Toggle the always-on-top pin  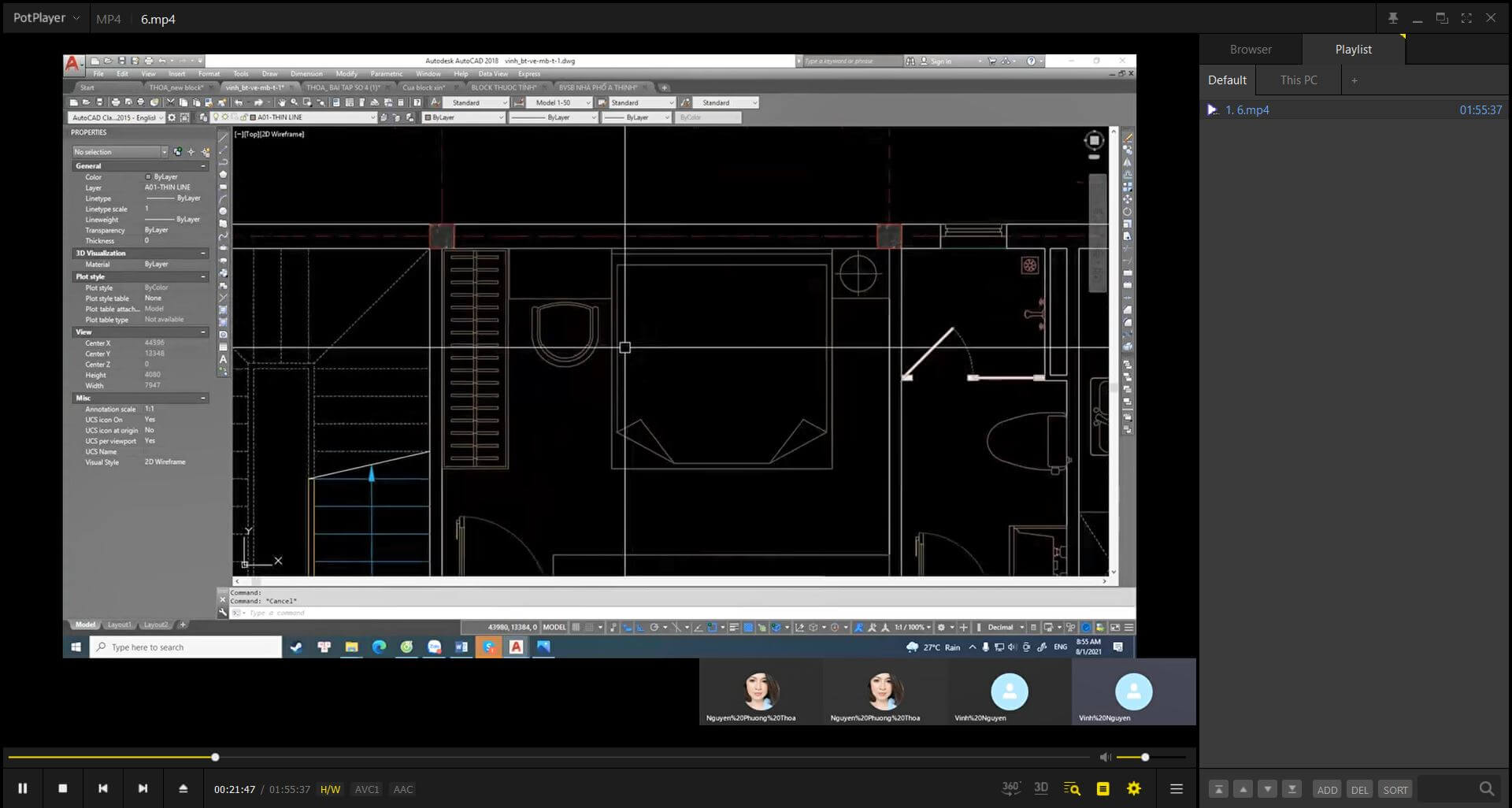click(1394, 17)
